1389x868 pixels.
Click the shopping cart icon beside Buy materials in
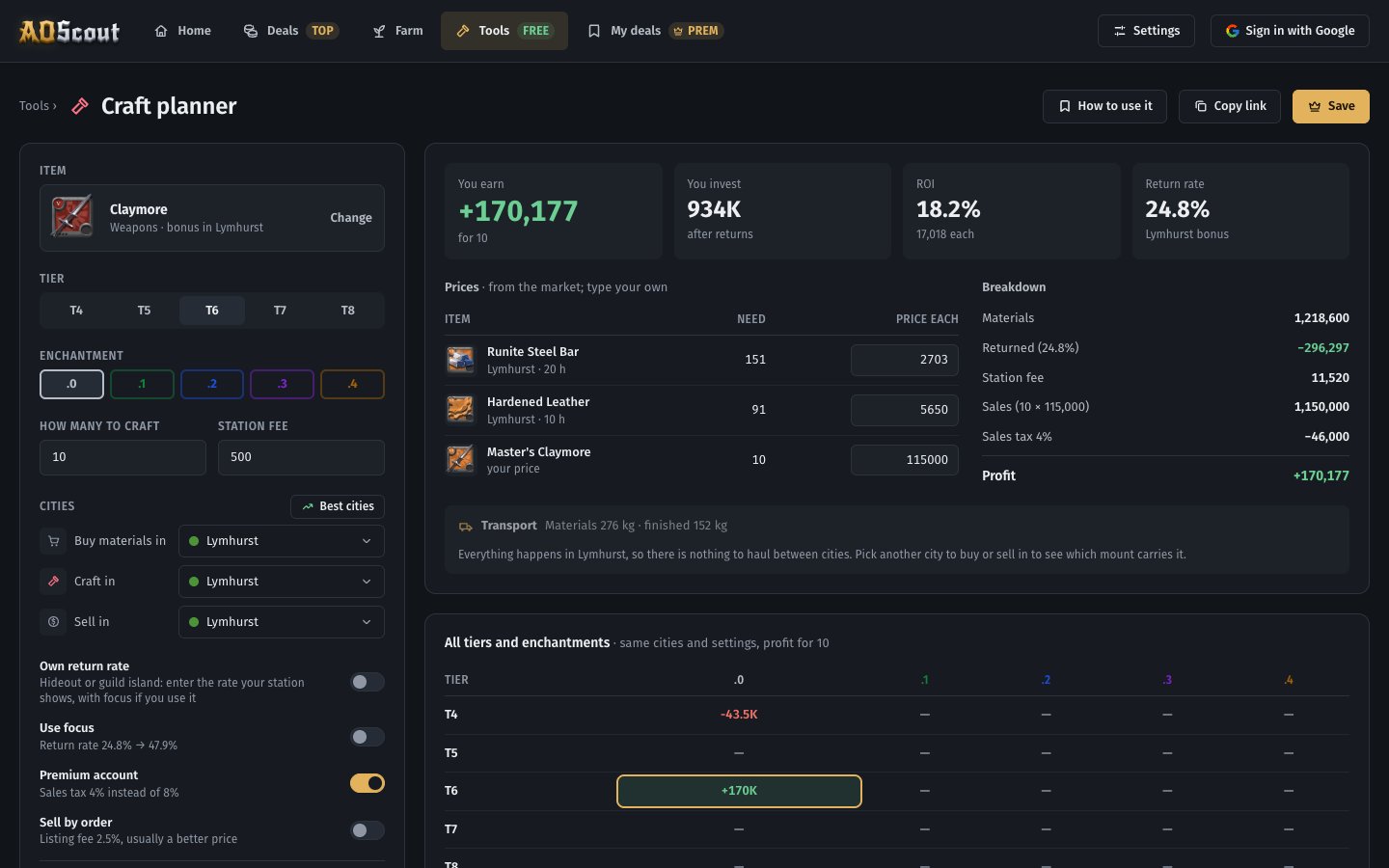[53, 541]
